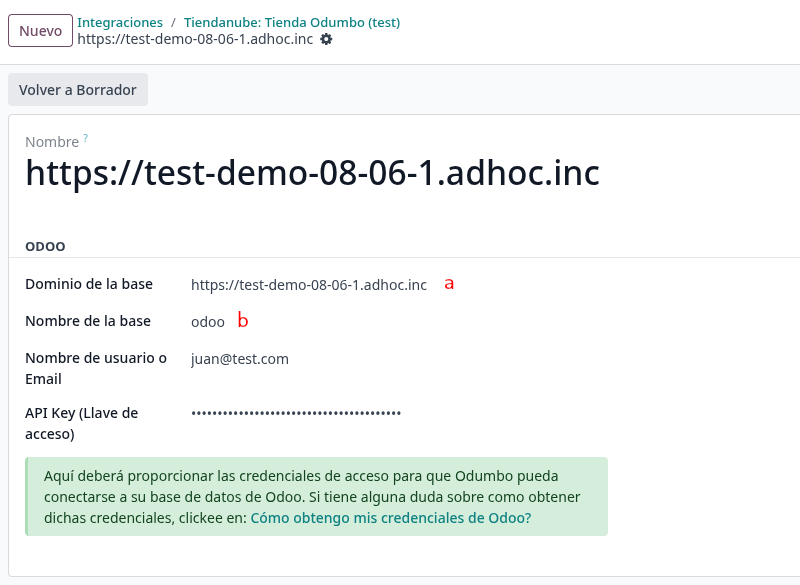Click the Nombre field label
800x585 pixels.
pyautogui.click(x=52, y=142)
